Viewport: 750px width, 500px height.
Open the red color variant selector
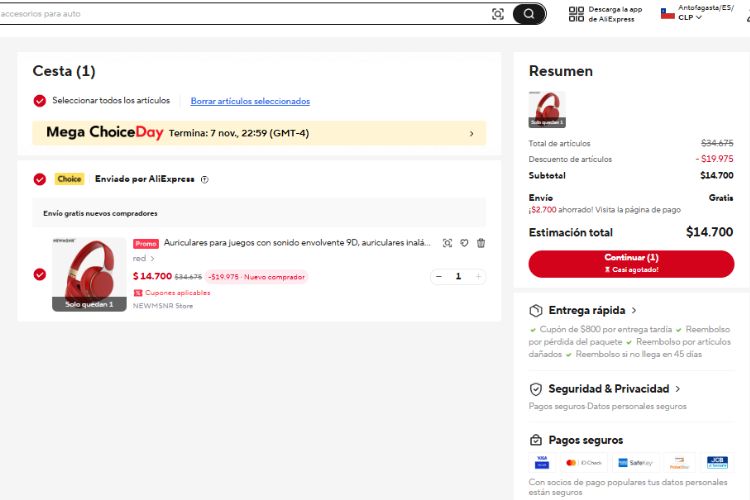pyautogui.click(x=144, y=259)
